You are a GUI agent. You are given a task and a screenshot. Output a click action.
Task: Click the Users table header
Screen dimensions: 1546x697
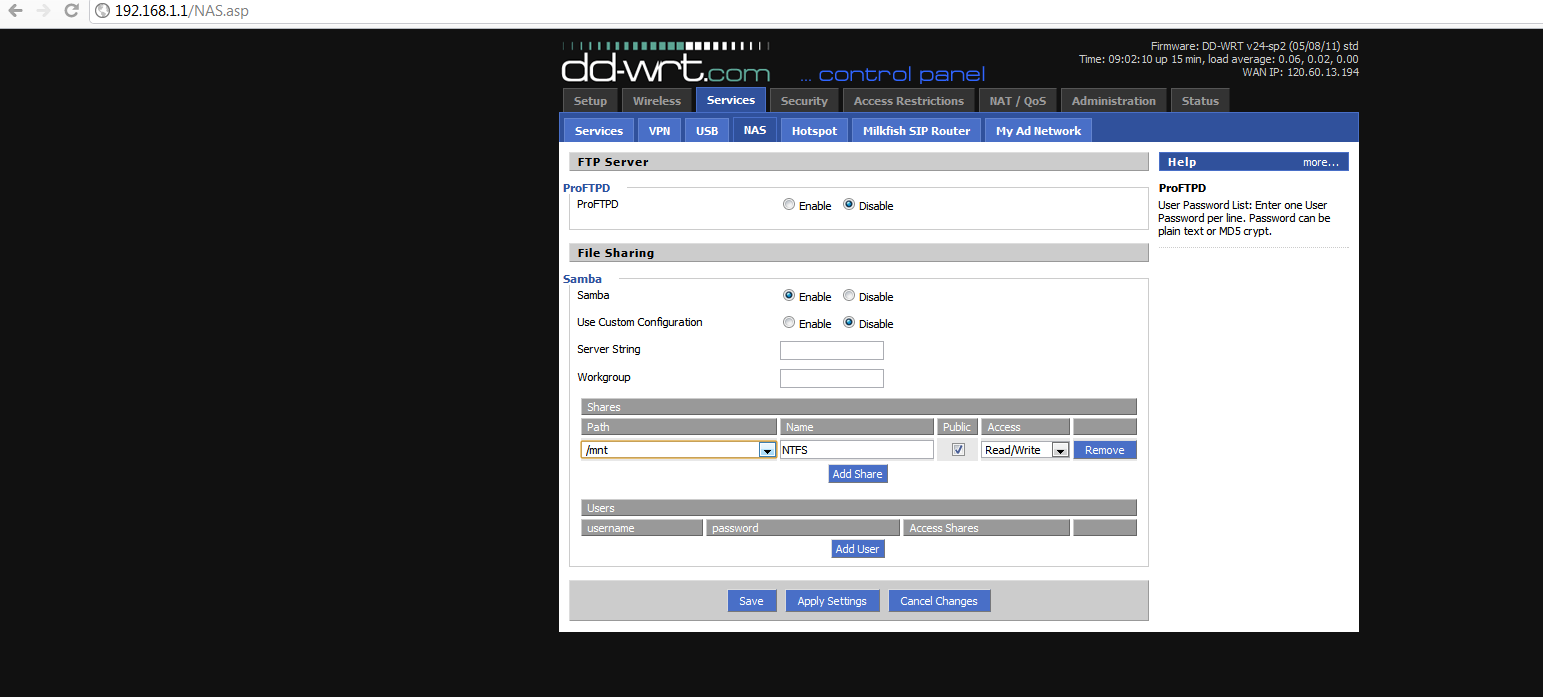coord(859,508)
